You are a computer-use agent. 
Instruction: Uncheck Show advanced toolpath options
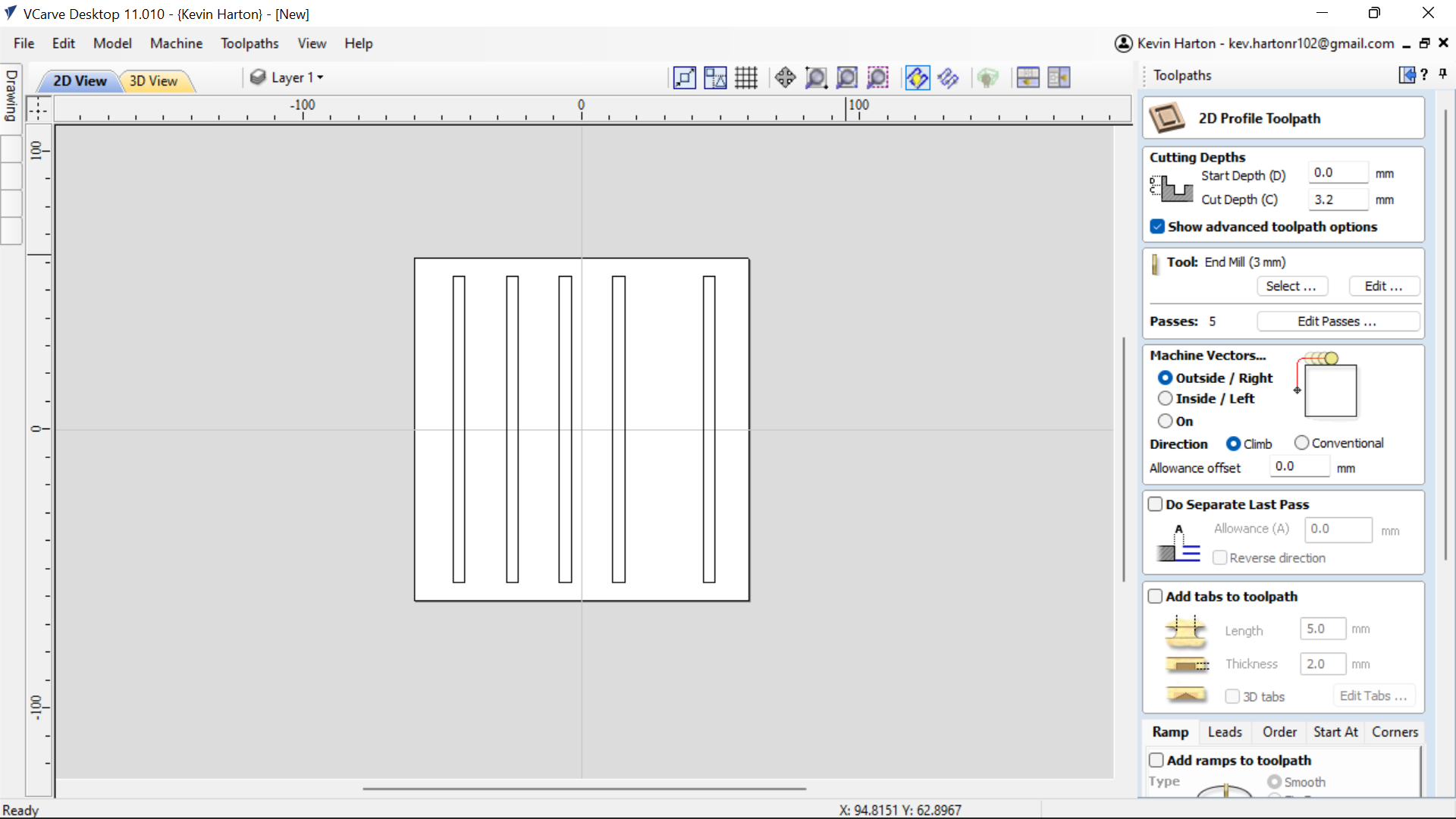pyautogui.click(x=1156, y=227)
